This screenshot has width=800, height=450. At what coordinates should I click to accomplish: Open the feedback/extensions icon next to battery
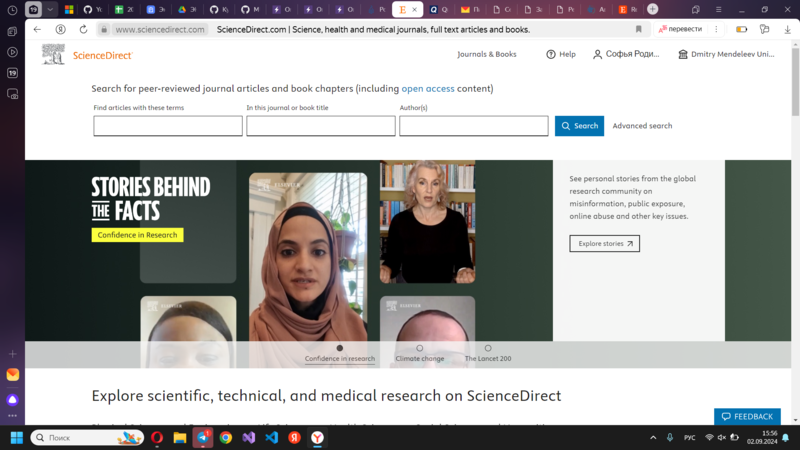[764, 29]
